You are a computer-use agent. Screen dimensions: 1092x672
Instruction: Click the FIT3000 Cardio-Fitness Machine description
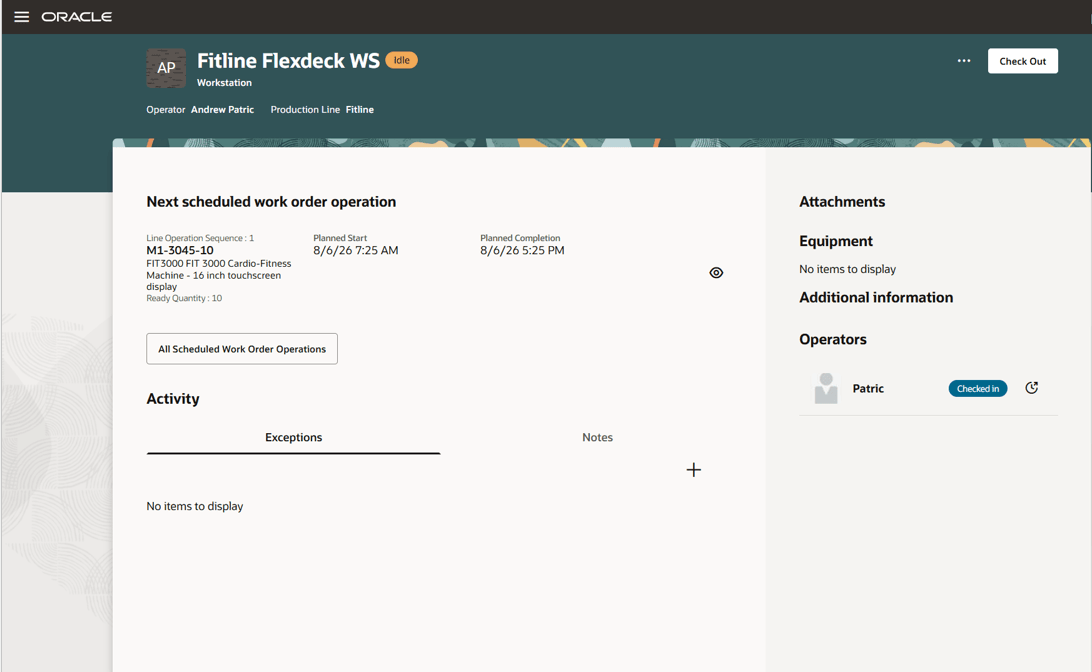click(219, 275)
